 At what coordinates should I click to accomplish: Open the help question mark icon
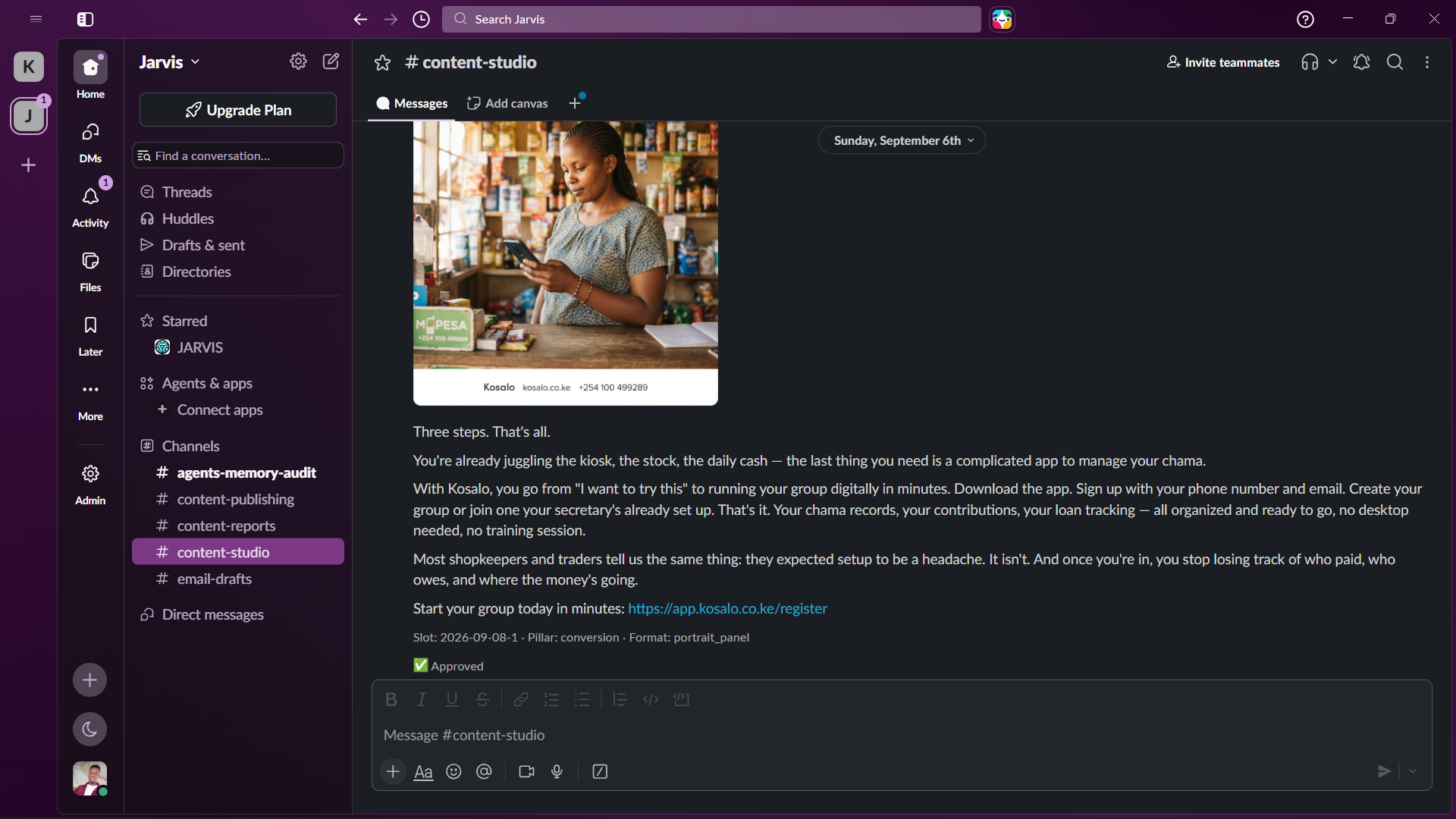(1305, 19)
